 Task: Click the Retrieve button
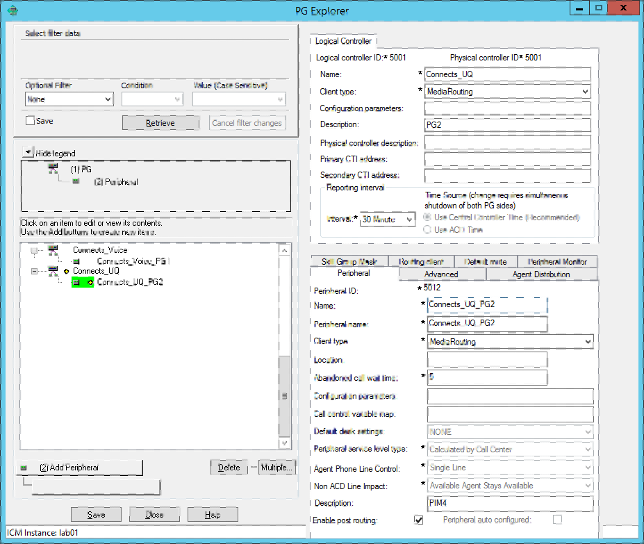(x=161, y=123)
